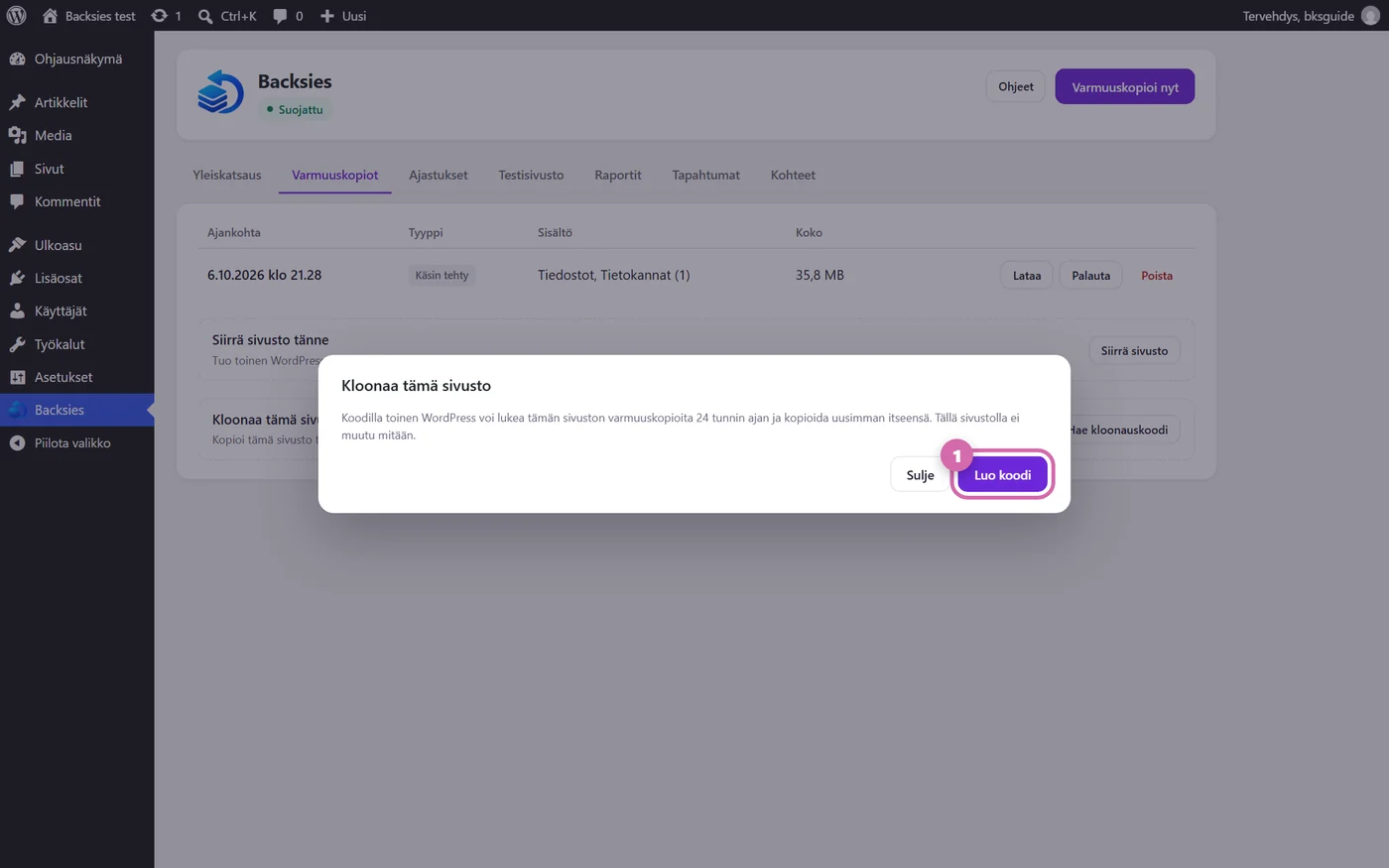Click the Suojattu status badge
Image resolution: width=1389 pixels, height=868 pixels.
click(x=295, y=110)
